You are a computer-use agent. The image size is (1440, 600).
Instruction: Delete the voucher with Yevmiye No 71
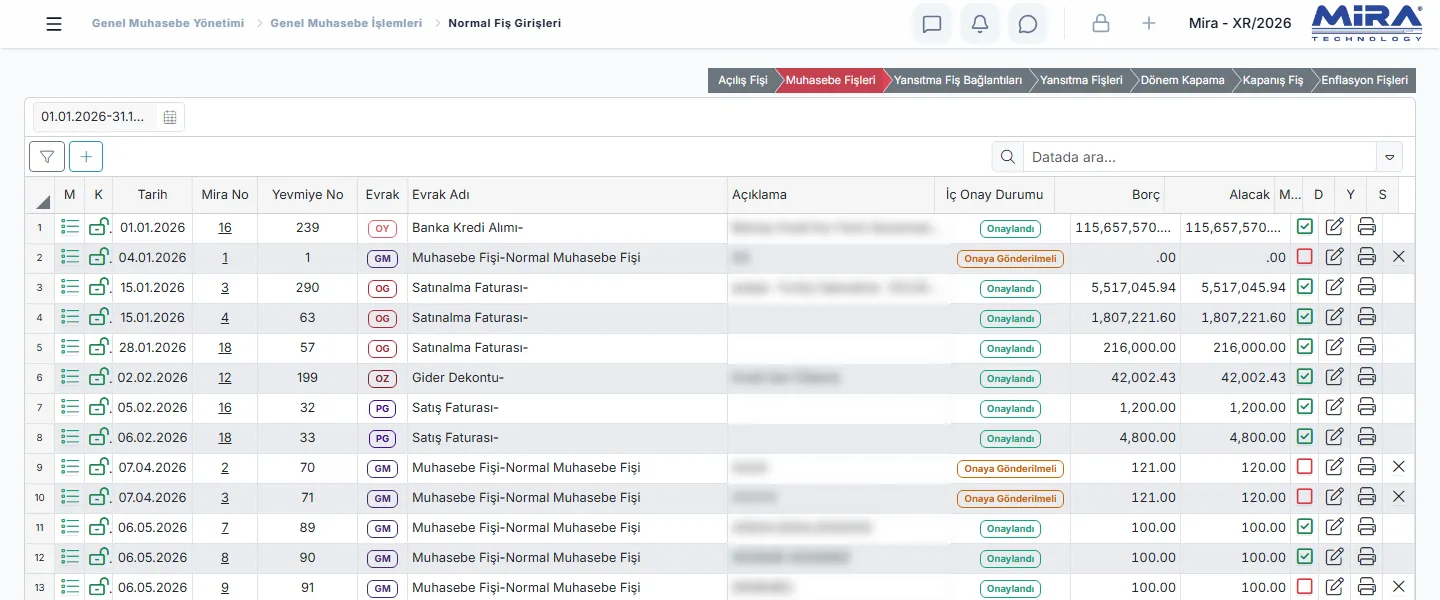pos(1399,497)
